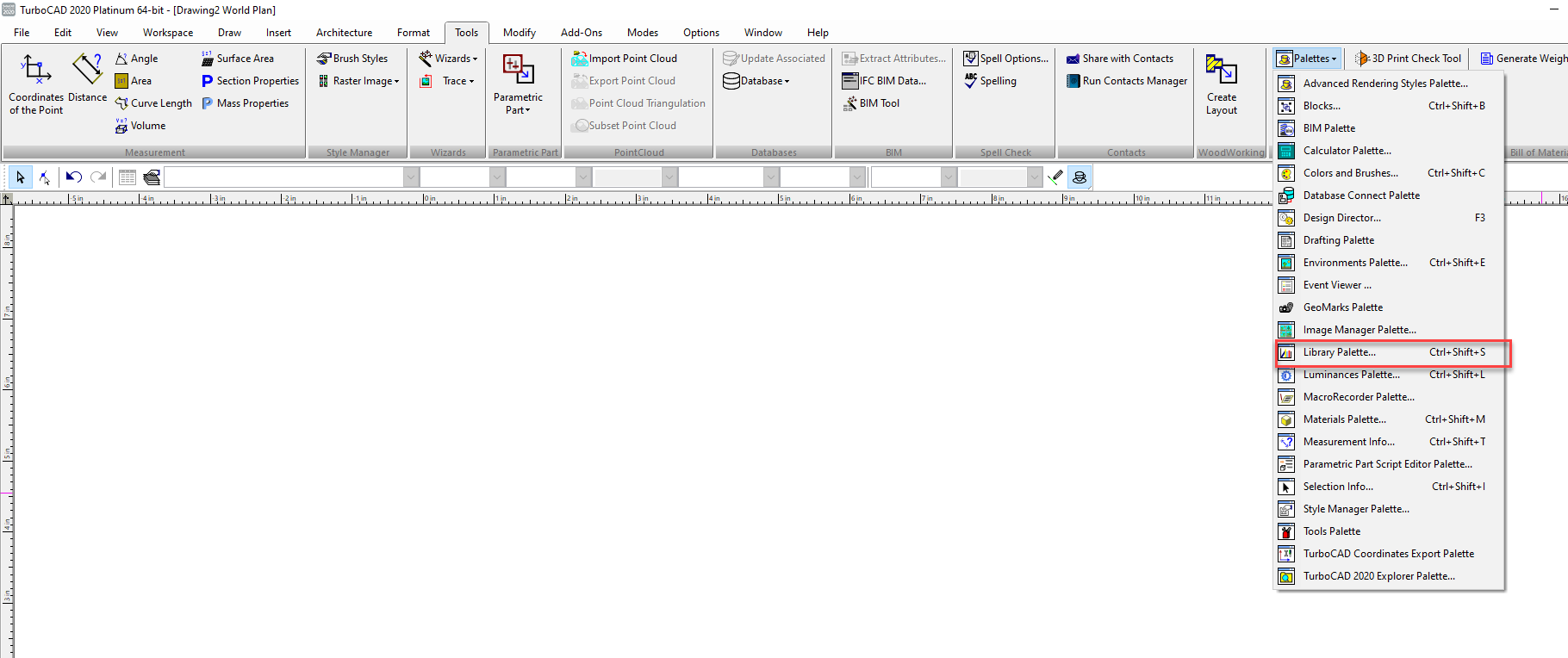Image resolution: width=1568 pixels, height=658 pixels.
Task: Click the Layers stack icon
Action: tap(152, 177)
